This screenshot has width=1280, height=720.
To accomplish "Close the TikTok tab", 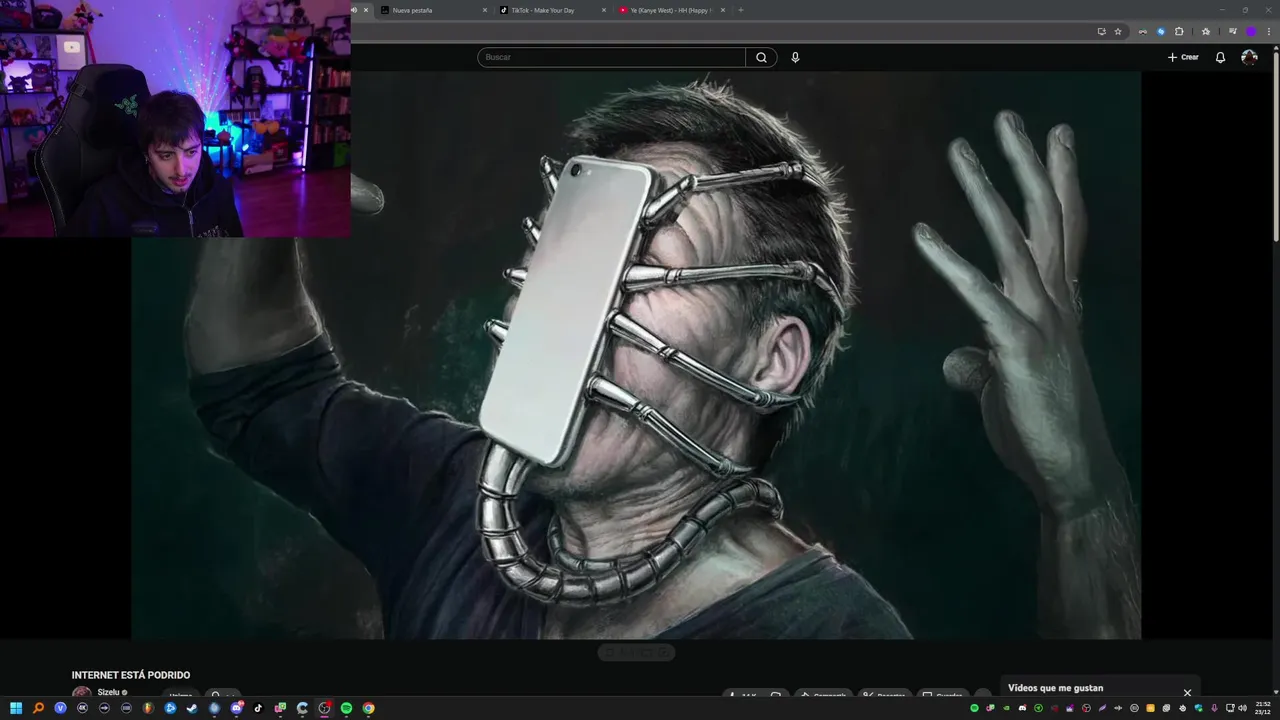I will coord(604,10).
